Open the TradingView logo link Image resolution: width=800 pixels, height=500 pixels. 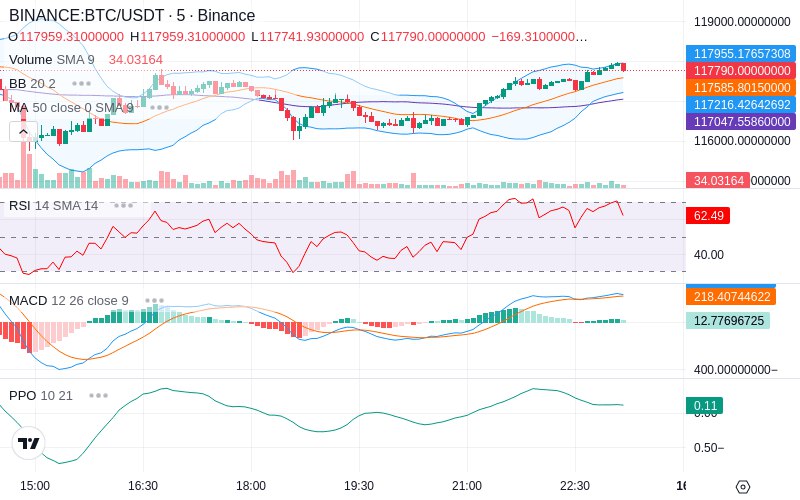coord(29,443)
